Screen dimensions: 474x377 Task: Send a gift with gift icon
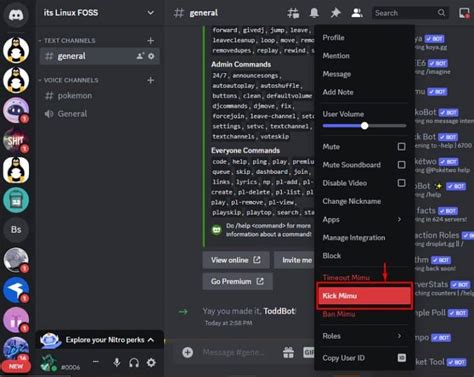288,352
